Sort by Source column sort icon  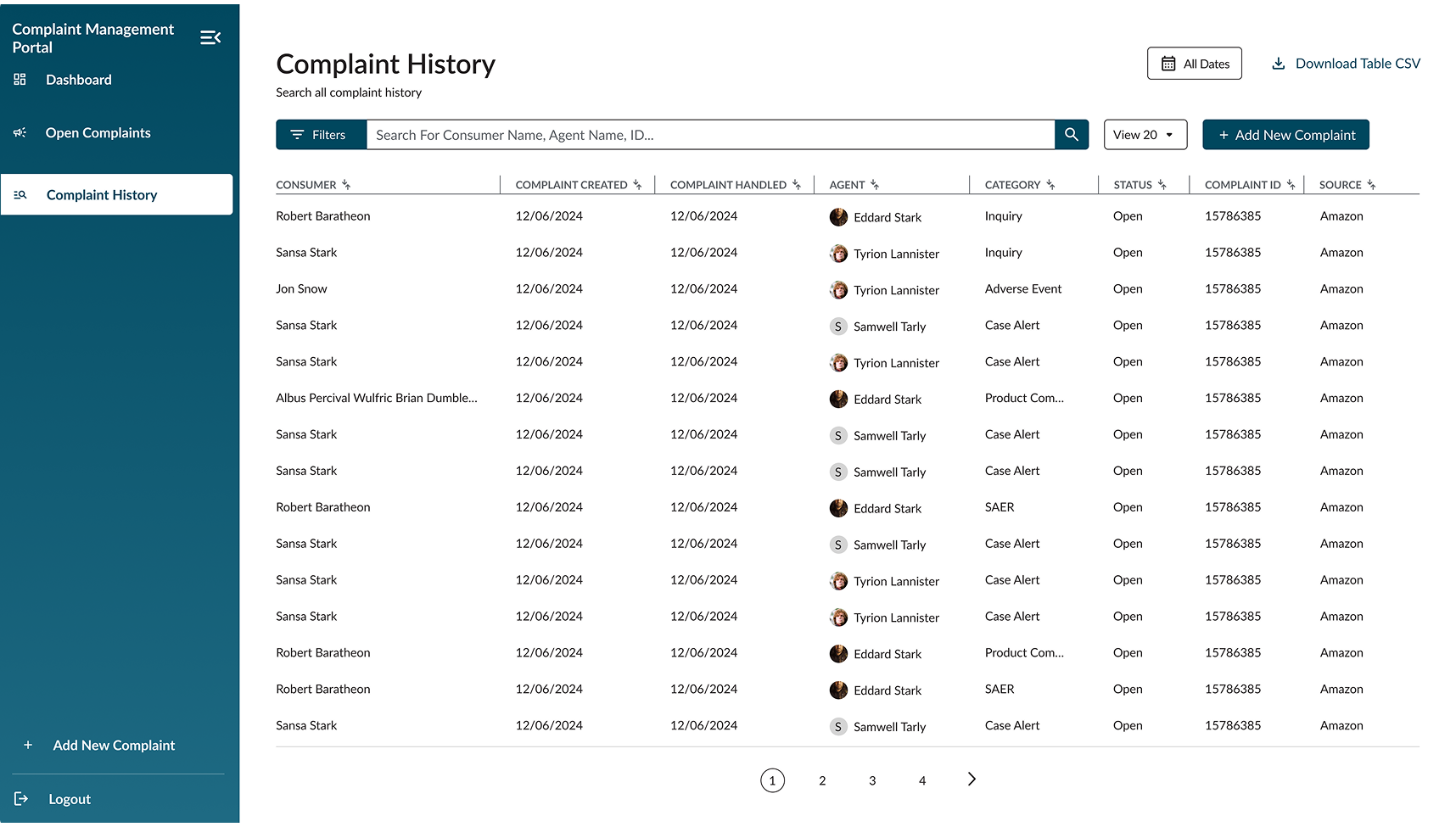point(1371,185)
